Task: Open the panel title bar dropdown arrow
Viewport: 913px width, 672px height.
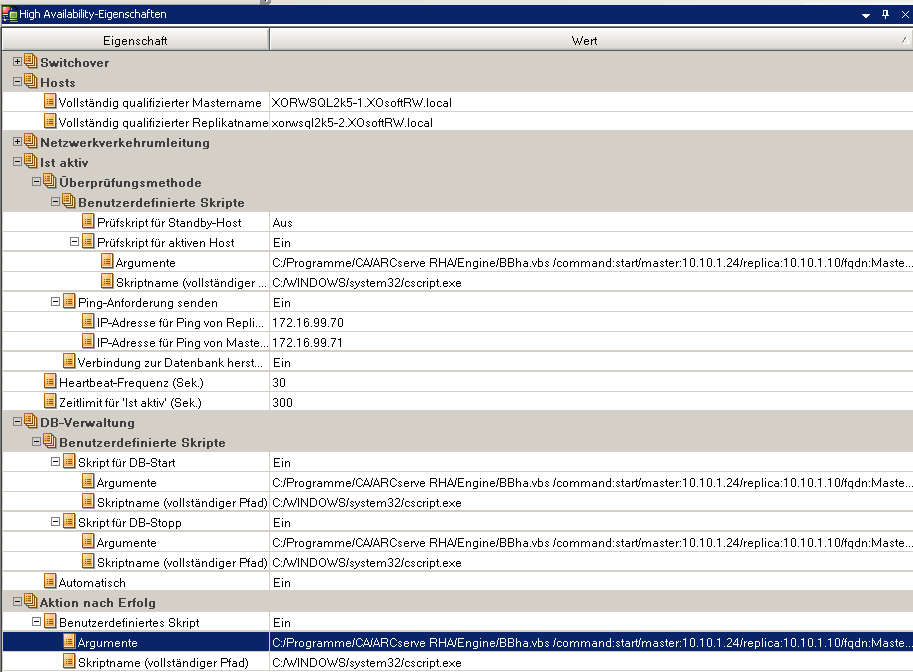Action: (x=866, y=15)
